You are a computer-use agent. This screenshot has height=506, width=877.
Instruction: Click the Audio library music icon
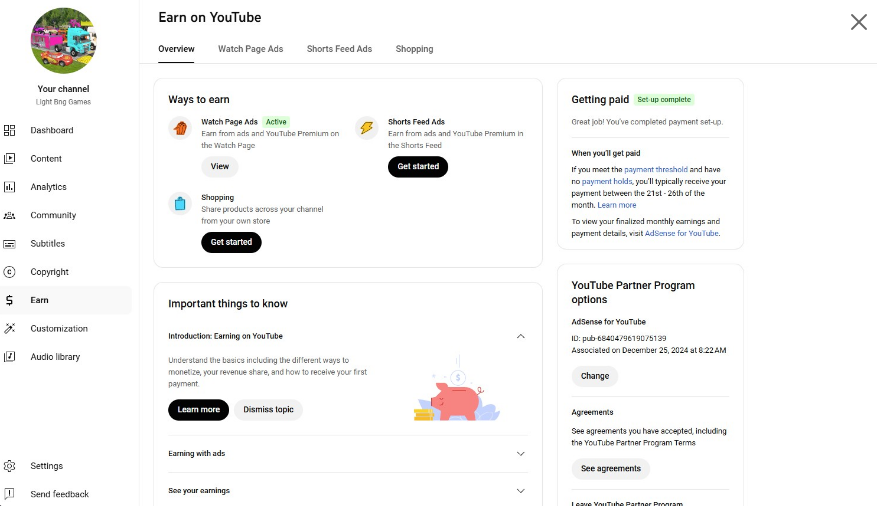coord(10,357)
